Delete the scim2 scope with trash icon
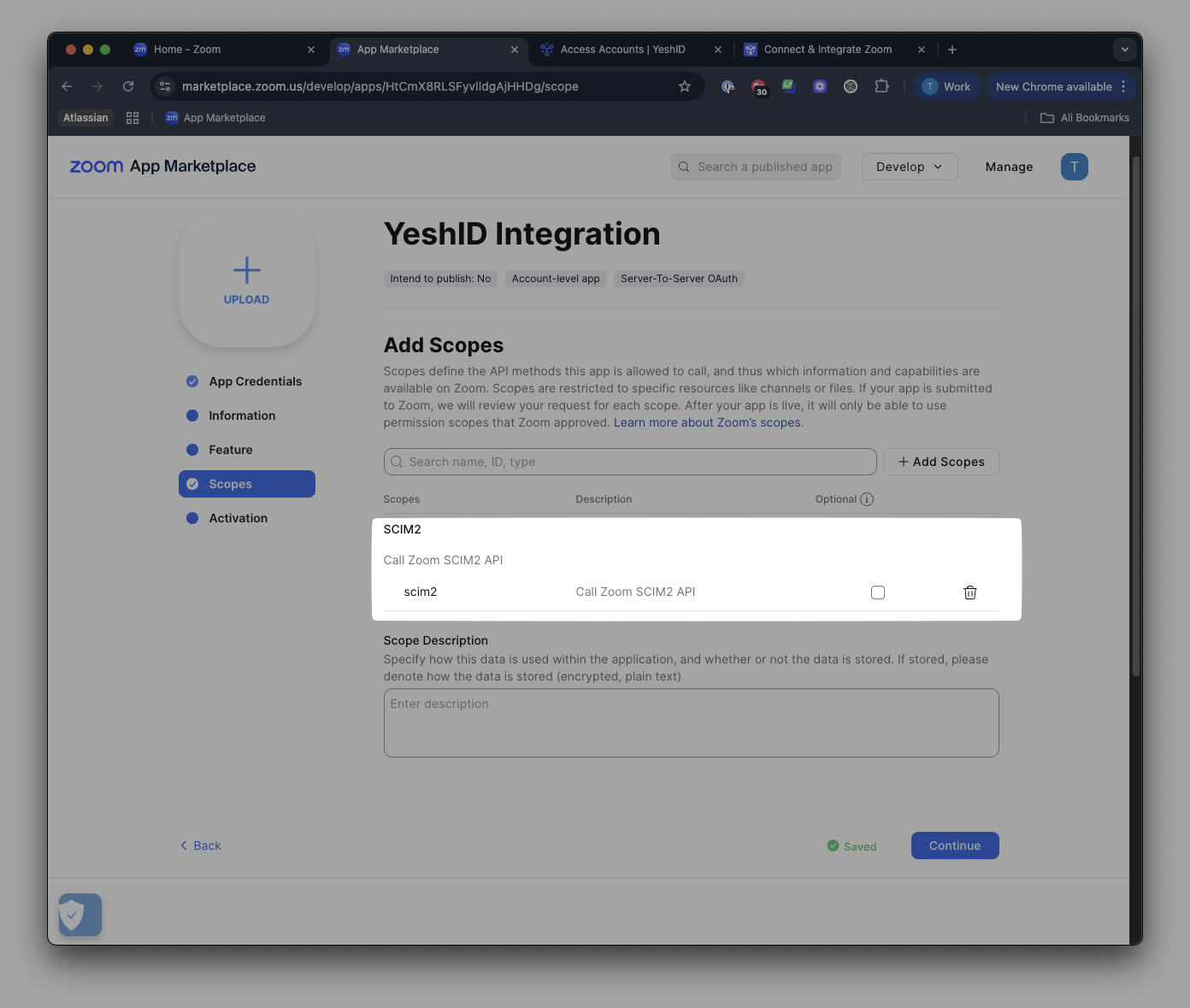Screen dimensions: 1190x1008 pos(969,592)
